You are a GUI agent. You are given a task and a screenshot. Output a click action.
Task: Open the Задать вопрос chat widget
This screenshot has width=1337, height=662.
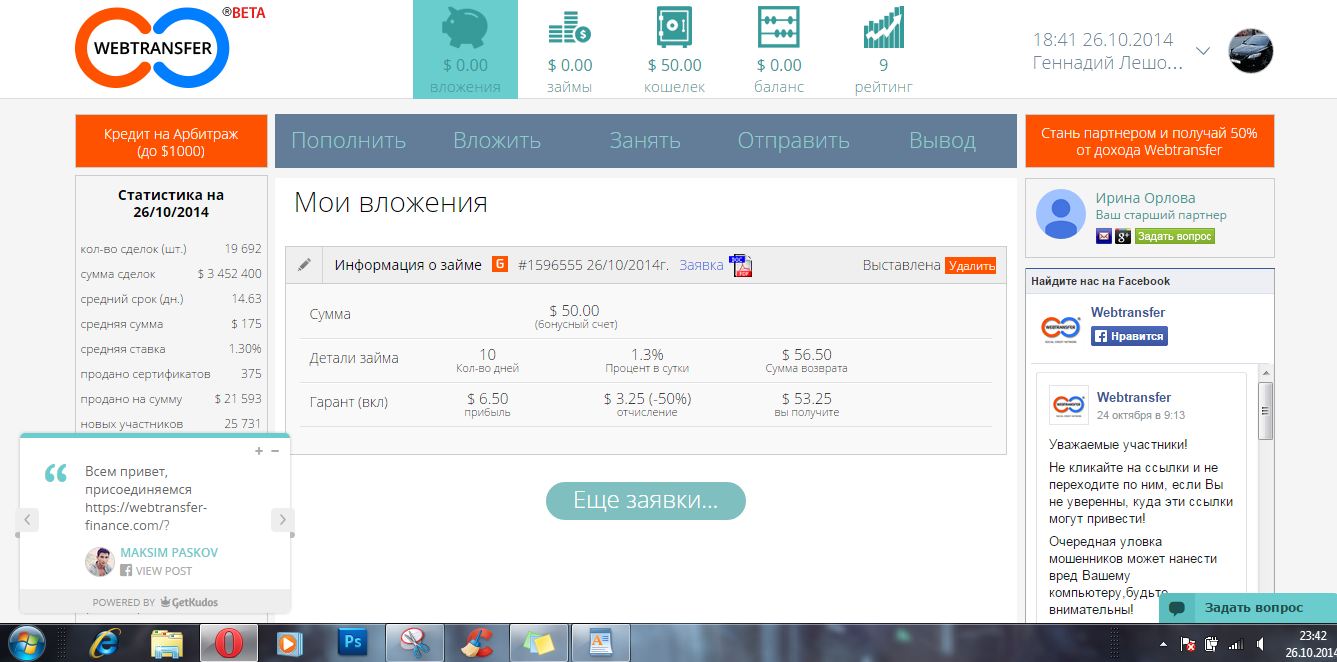click(1248, 608)
